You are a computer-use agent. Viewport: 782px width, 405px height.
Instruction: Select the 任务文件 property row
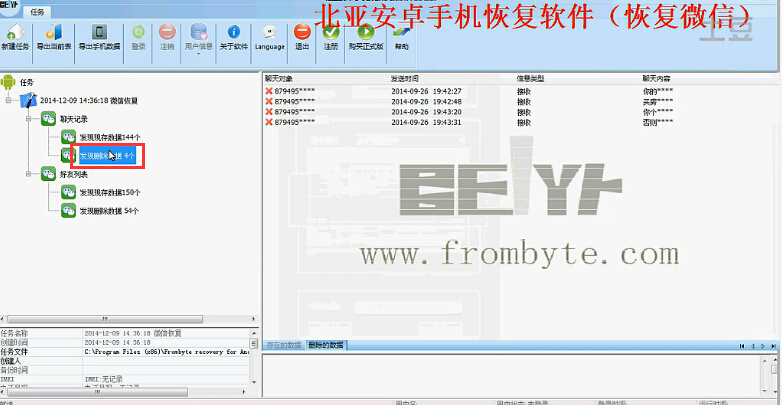pyautogui.click(x=125, y=352)
